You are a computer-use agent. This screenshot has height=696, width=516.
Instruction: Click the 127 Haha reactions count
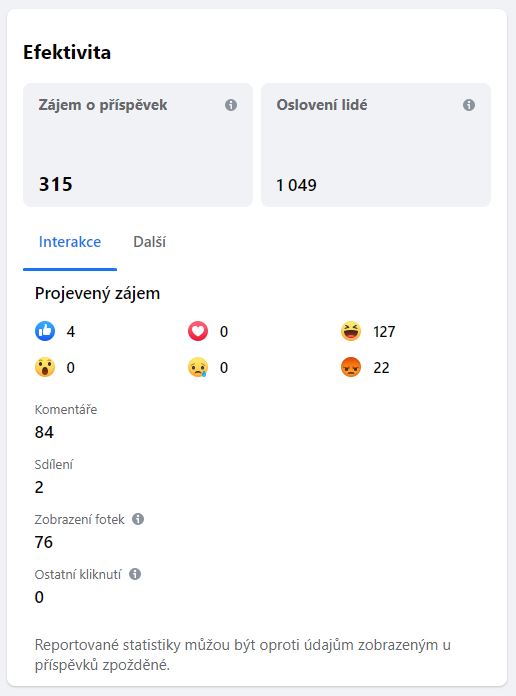384,332
